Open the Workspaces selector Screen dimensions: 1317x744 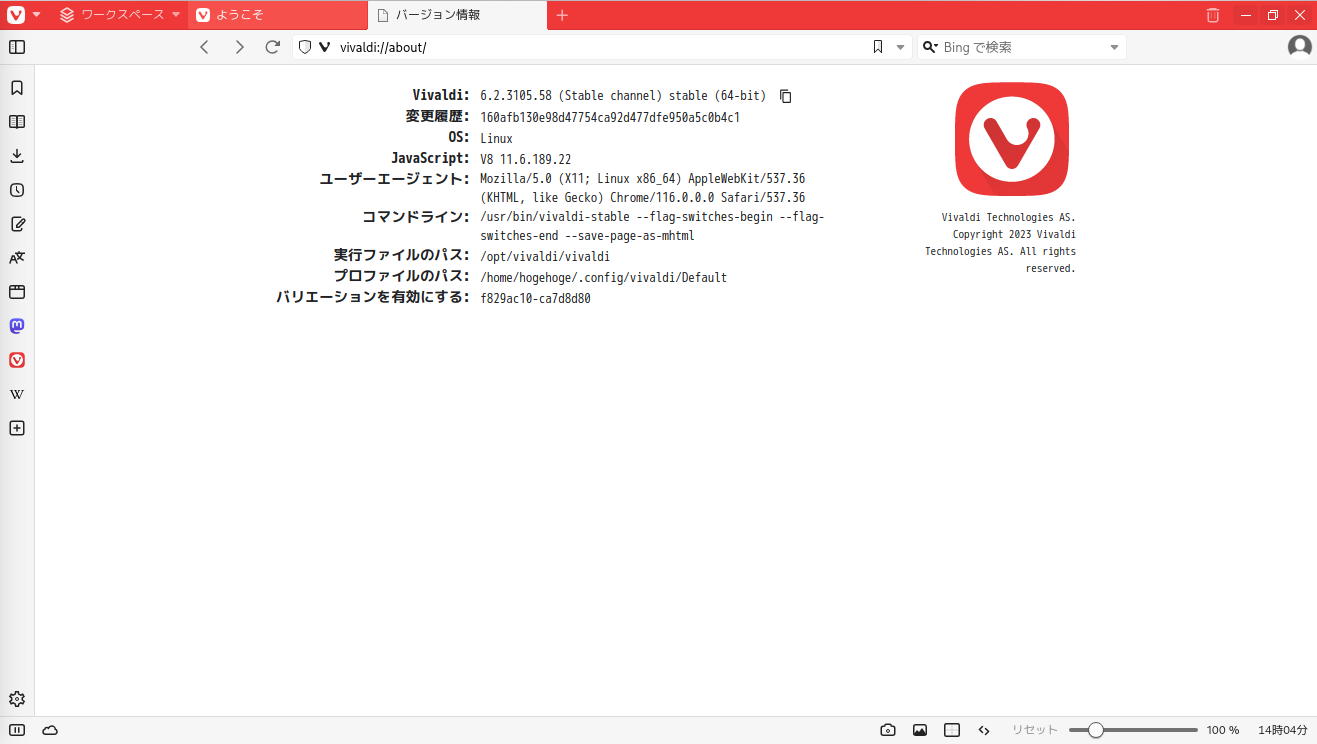pyautogui.click(x=120, y=15)
